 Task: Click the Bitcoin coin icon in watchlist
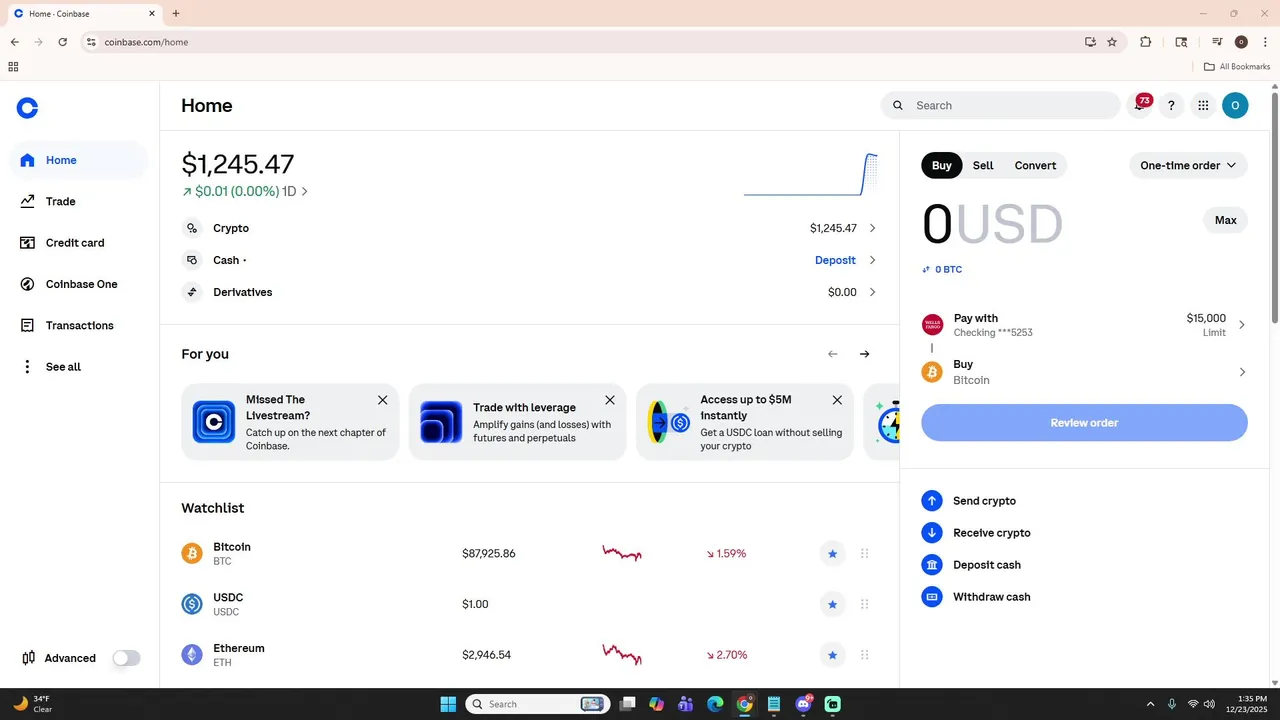coord(192,554)
